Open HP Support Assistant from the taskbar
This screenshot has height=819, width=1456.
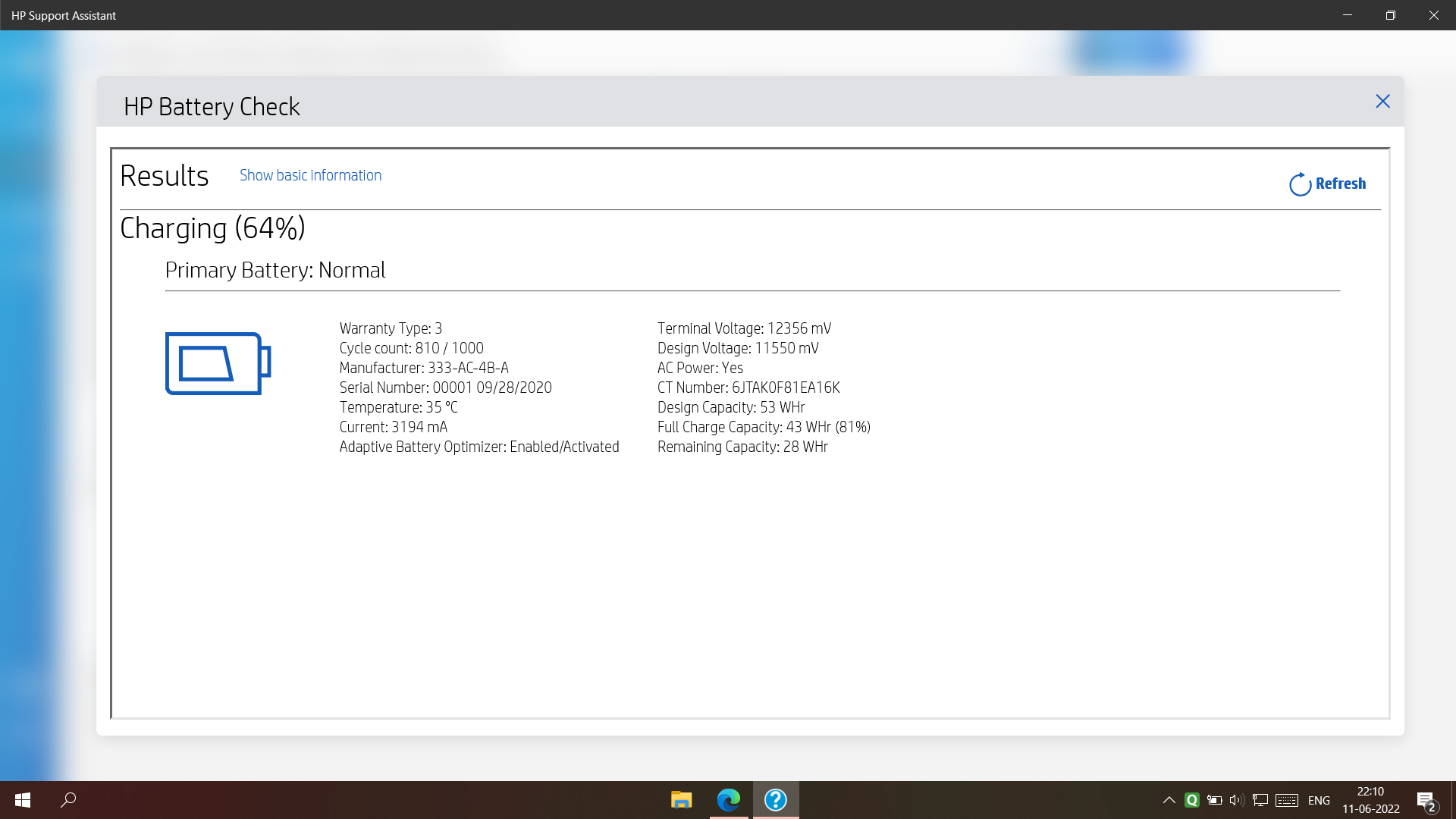coord(775,799)
